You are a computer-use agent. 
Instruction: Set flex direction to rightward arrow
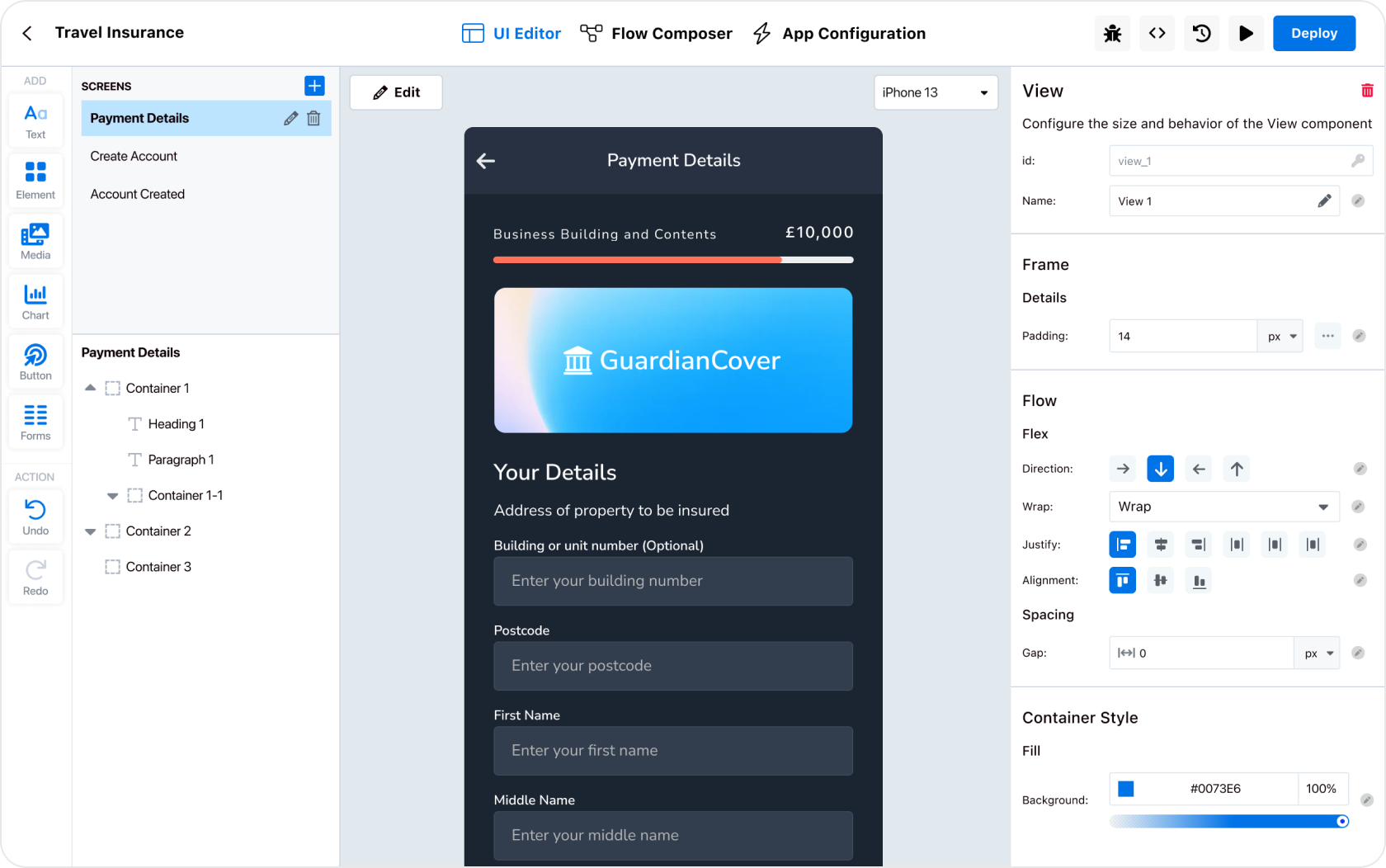click(x=1122, y=469)
